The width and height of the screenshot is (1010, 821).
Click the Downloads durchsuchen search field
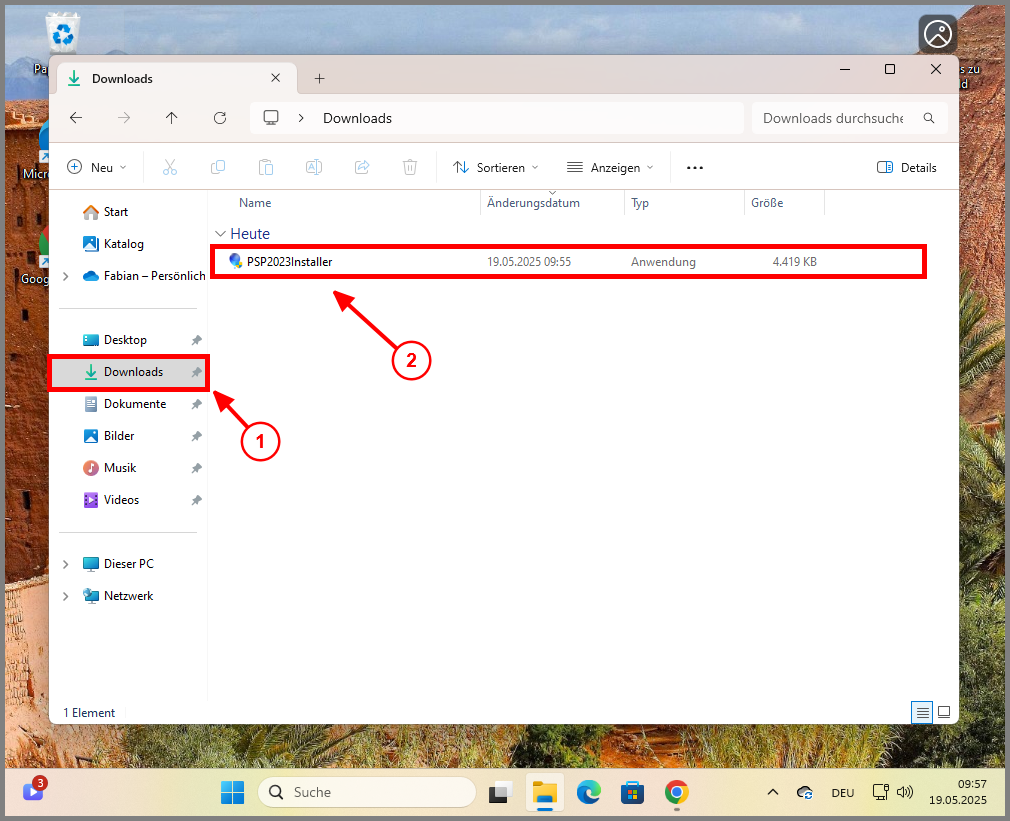pyautogui.click(x=840, y=118)
